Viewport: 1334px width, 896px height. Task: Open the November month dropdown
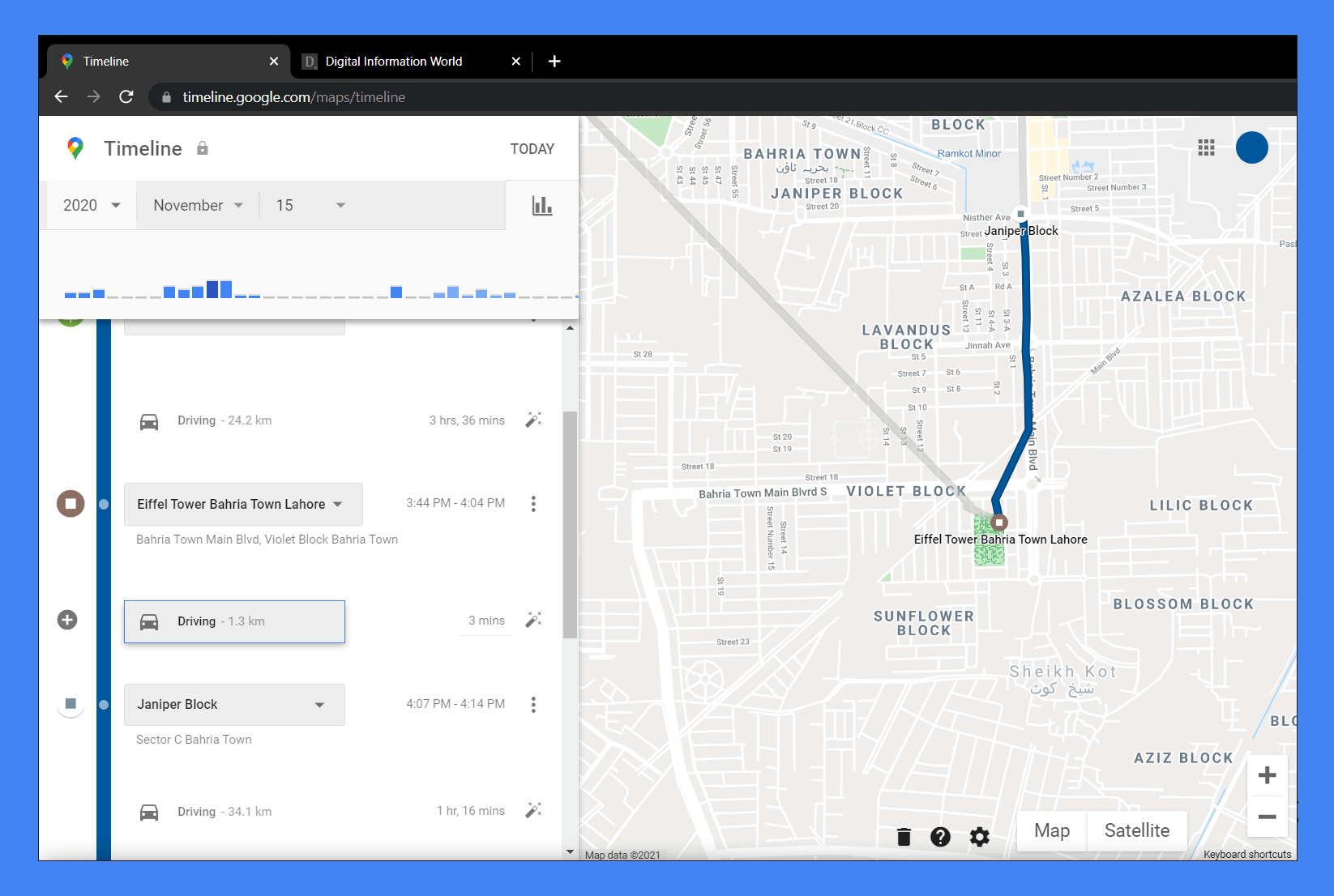[198, 205]
